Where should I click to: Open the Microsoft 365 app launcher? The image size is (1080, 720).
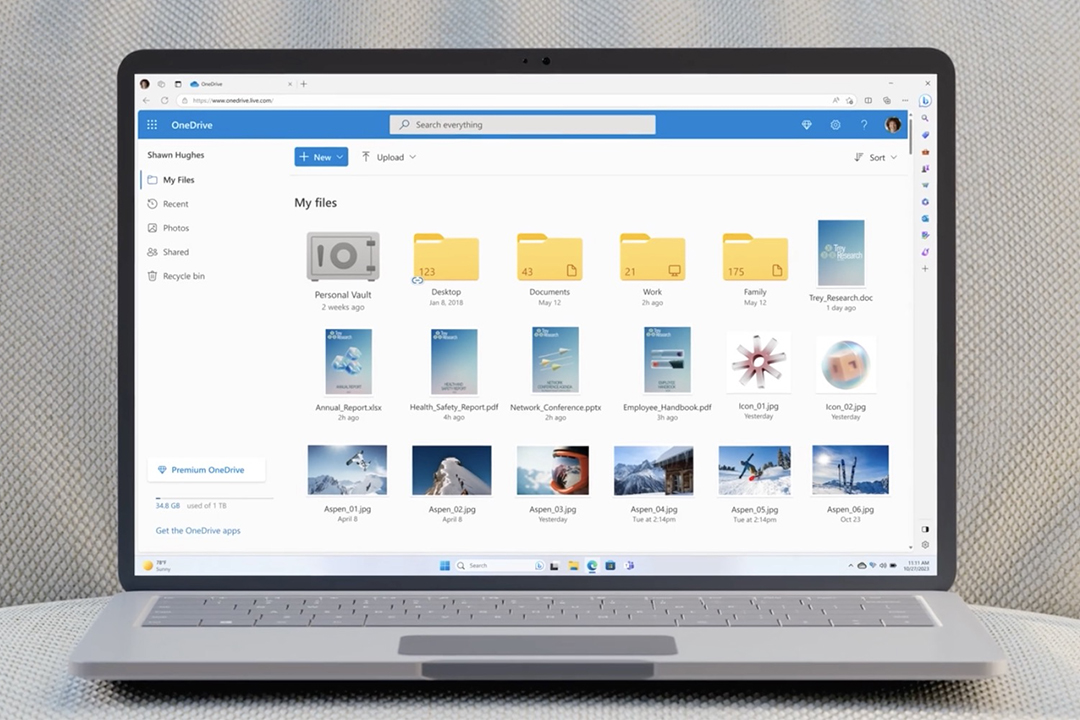(152, 124)
